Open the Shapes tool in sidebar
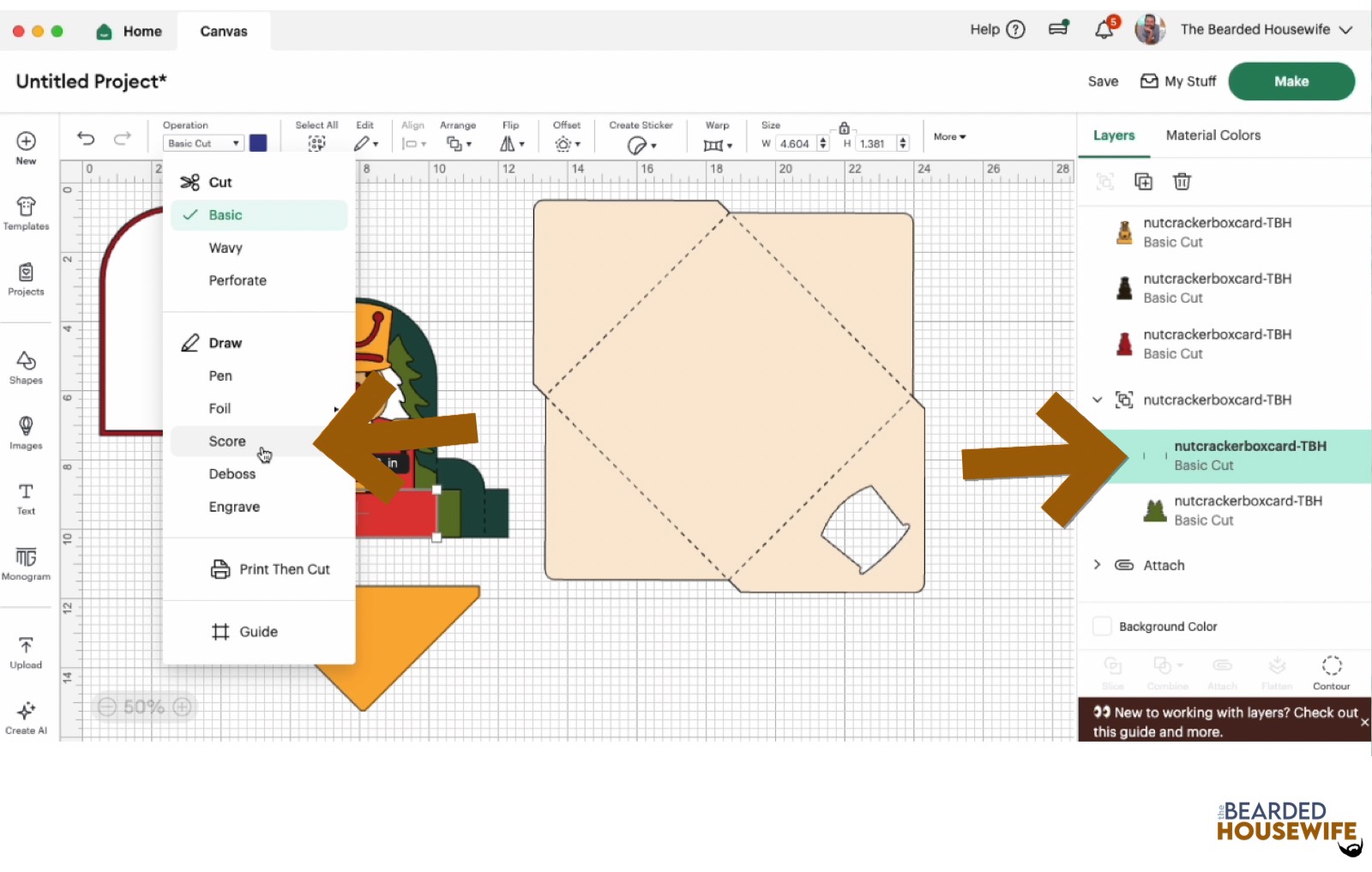 pos(26,367)
